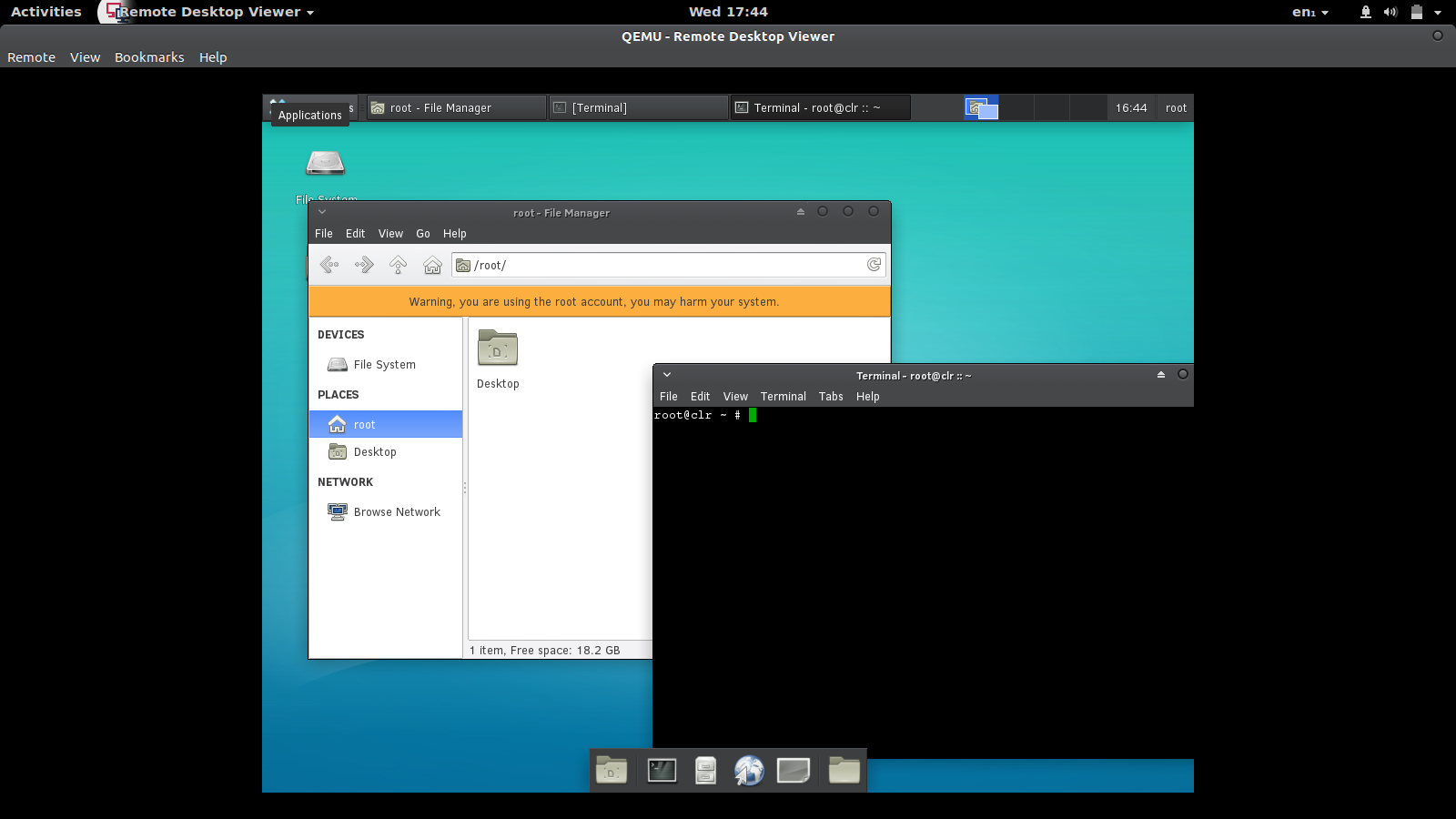Open Go menu in File Manager
Image resolution: width=1456 pixels, height=819 pixels.
click(x=423, y=234)
